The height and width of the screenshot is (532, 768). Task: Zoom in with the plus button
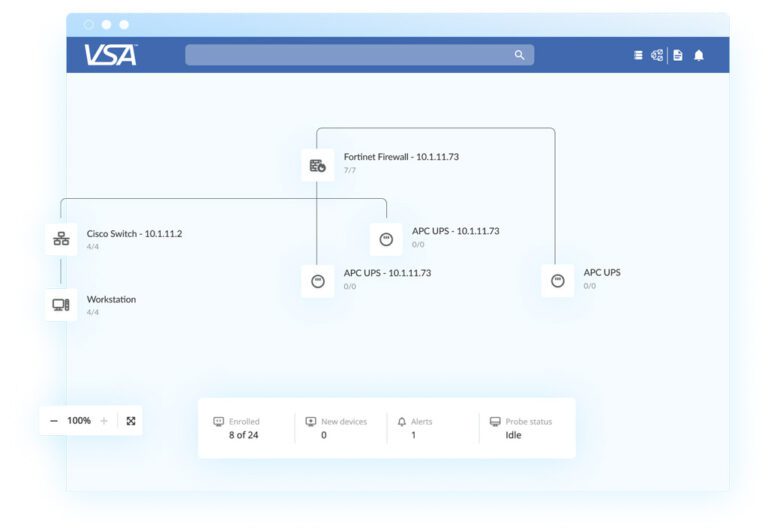pos(104,421)
